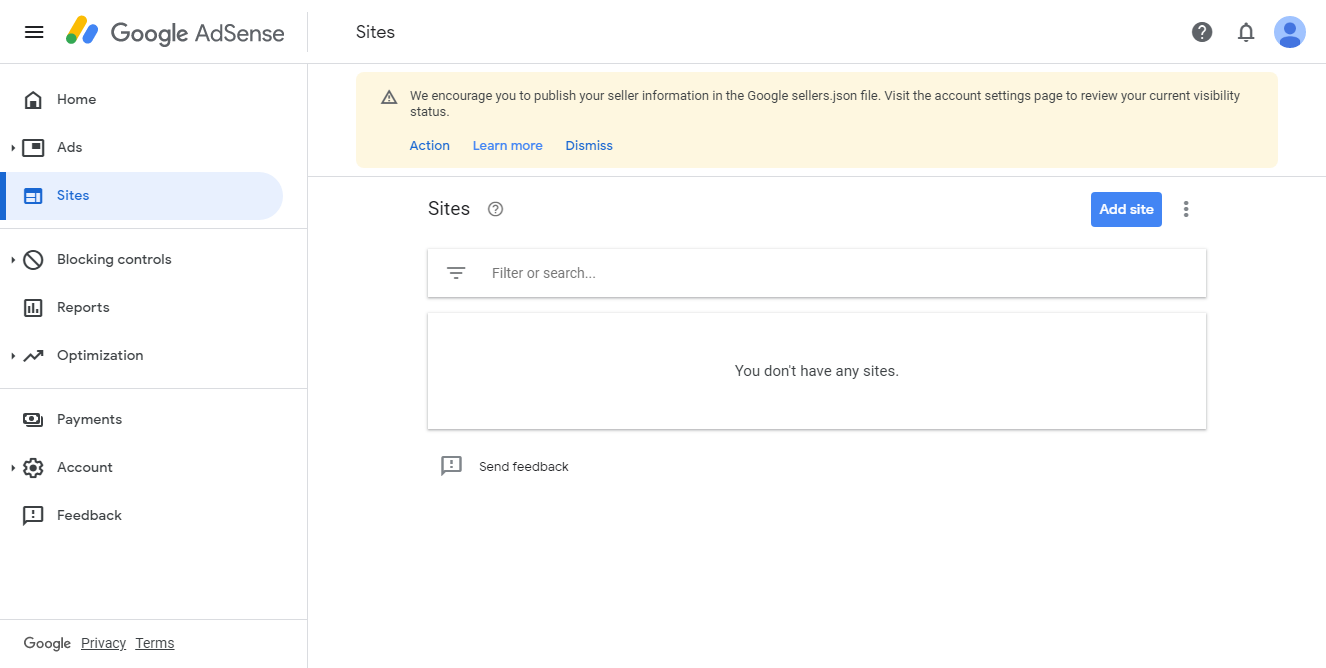
Task: Open Blocking controls via its icon
Action: point(34,259)
